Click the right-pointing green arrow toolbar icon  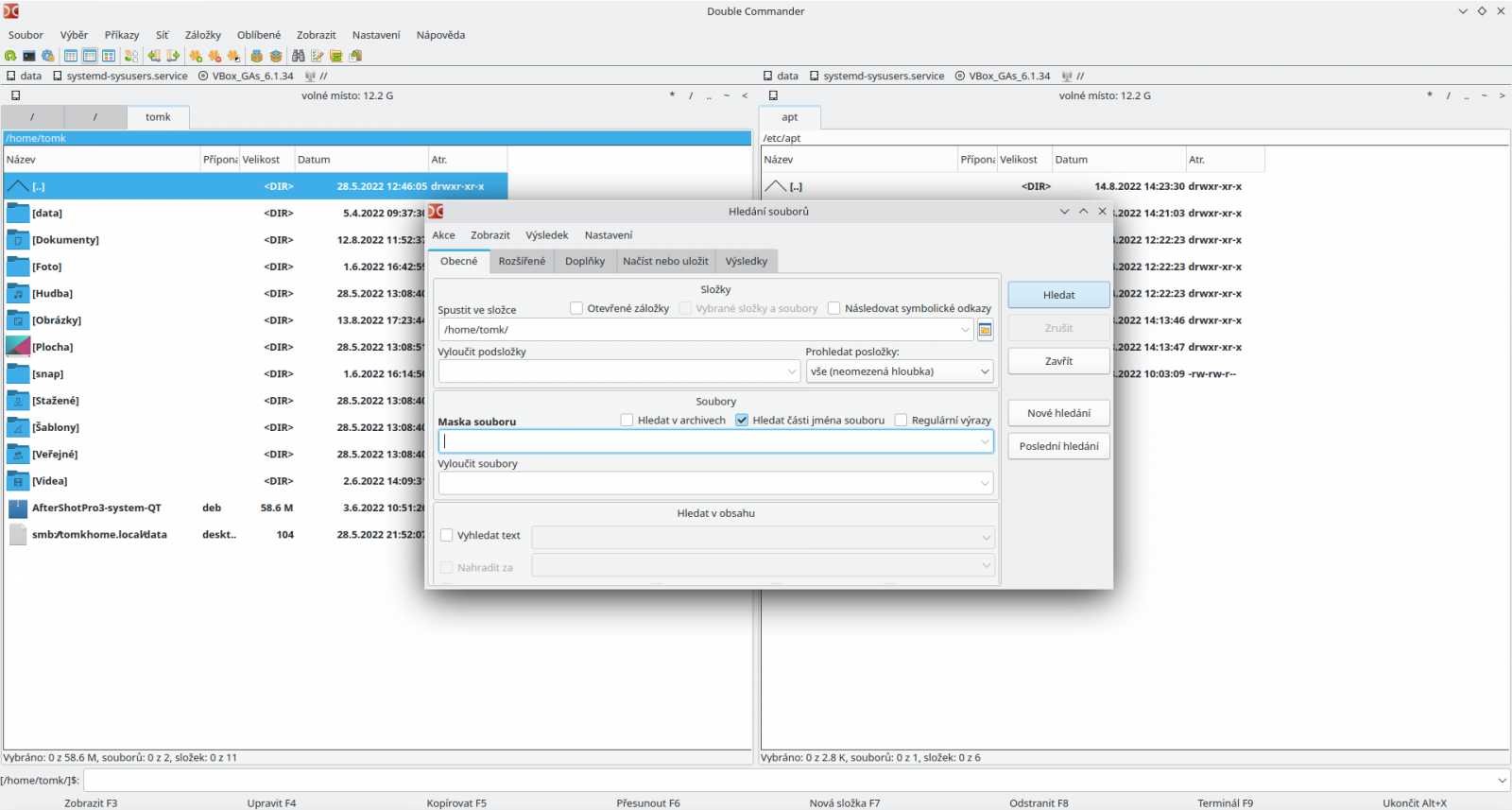173,56
